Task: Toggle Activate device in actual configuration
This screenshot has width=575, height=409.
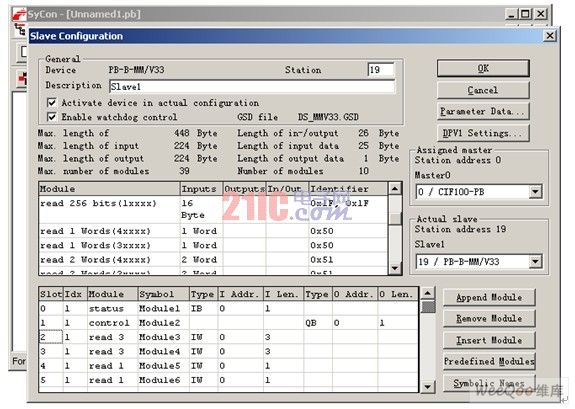Action: pyautogui.click(x=52, y=102)
